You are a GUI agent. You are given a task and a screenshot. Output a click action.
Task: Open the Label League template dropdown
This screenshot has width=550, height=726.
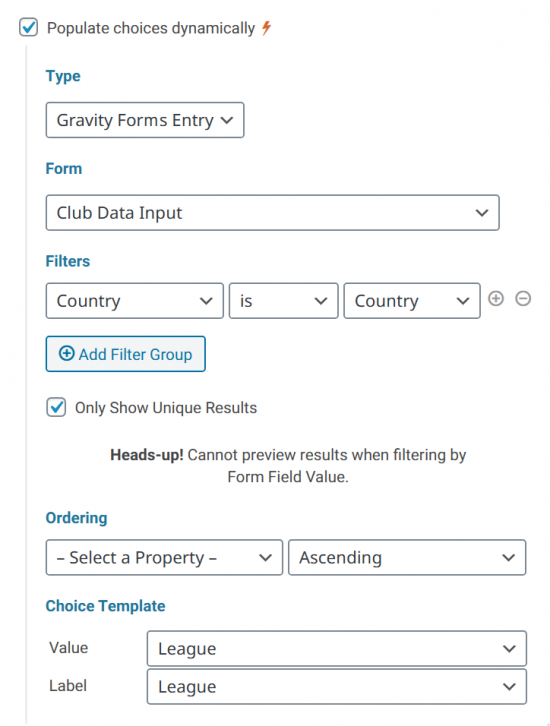[337, 686]
